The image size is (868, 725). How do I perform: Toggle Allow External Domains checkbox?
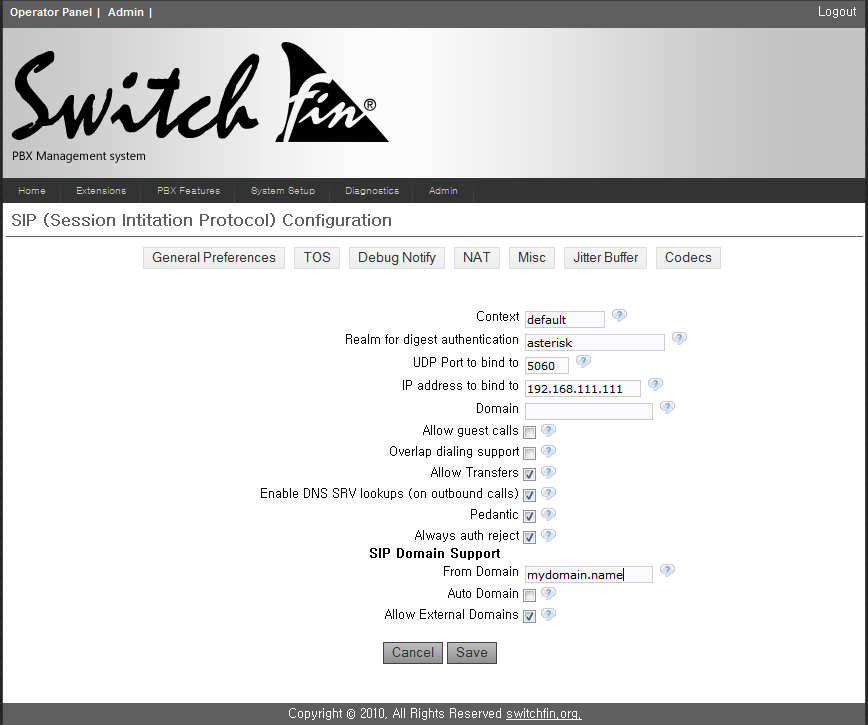click(530, 617)
